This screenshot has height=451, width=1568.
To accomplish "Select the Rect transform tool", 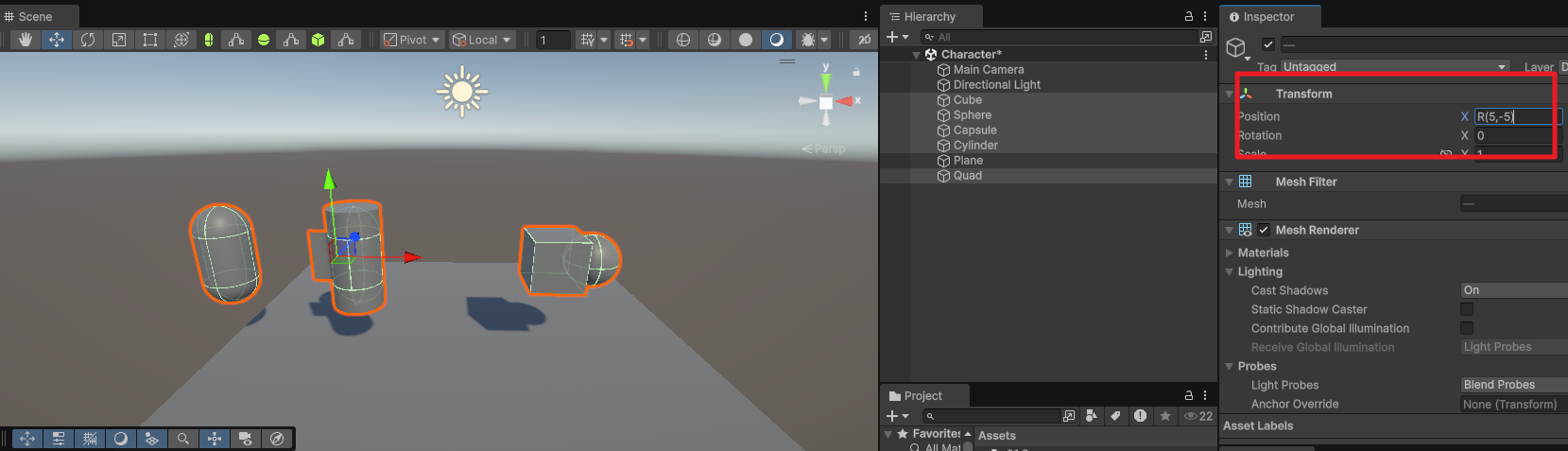I will point(150,40).
